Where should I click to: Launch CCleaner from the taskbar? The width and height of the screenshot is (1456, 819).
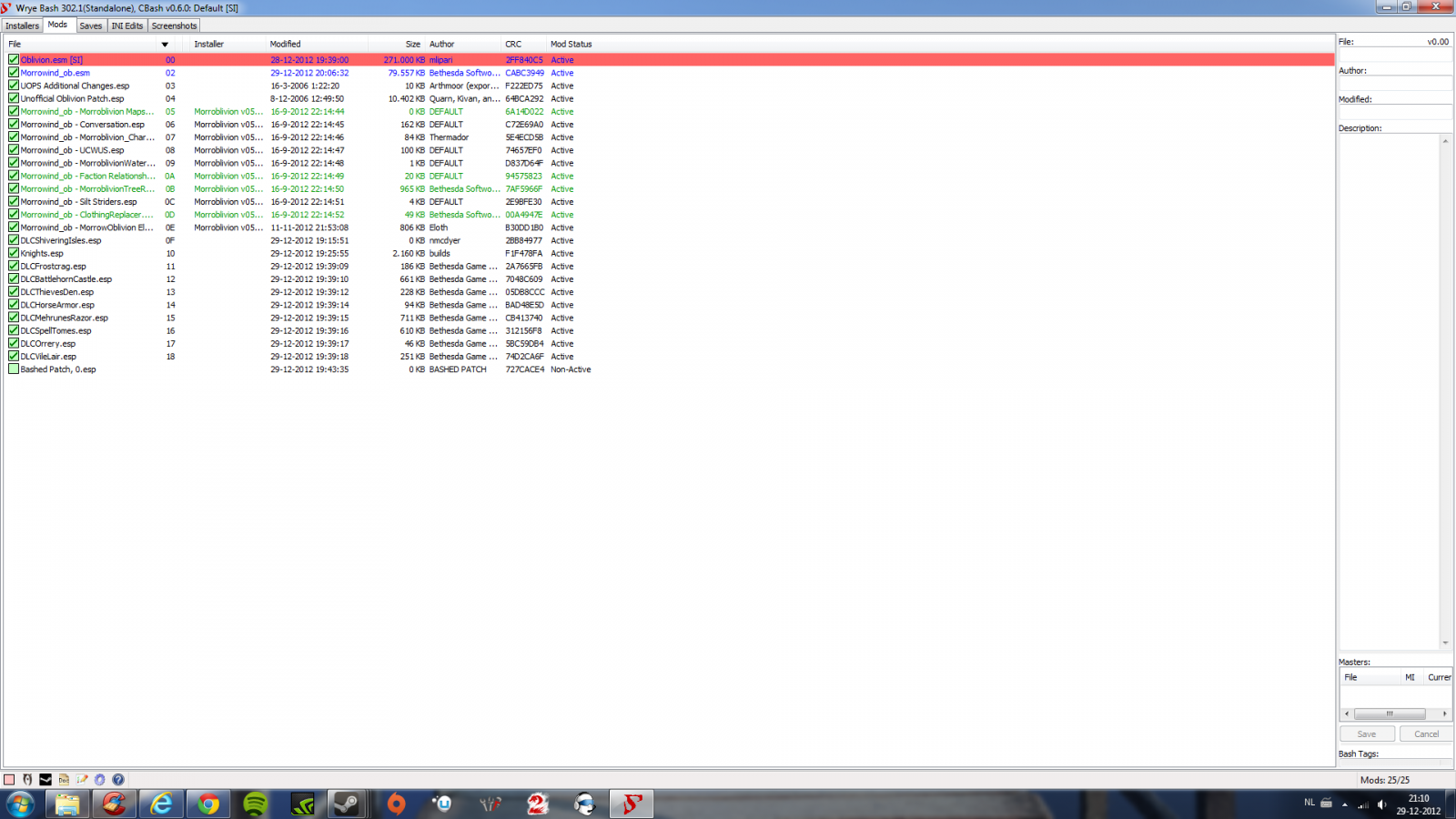click(x=115, y=804)
